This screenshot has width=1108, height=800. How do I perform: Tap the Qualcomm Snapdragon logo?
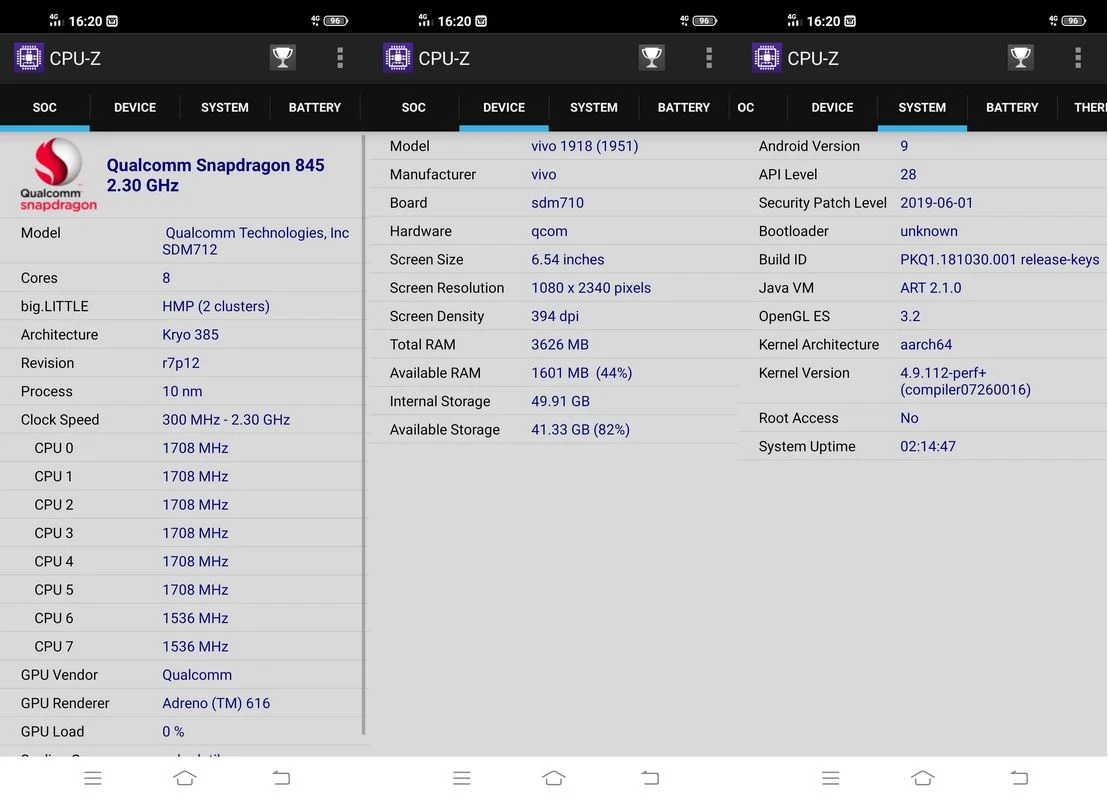pyautogui.click(x=58, y=175)
